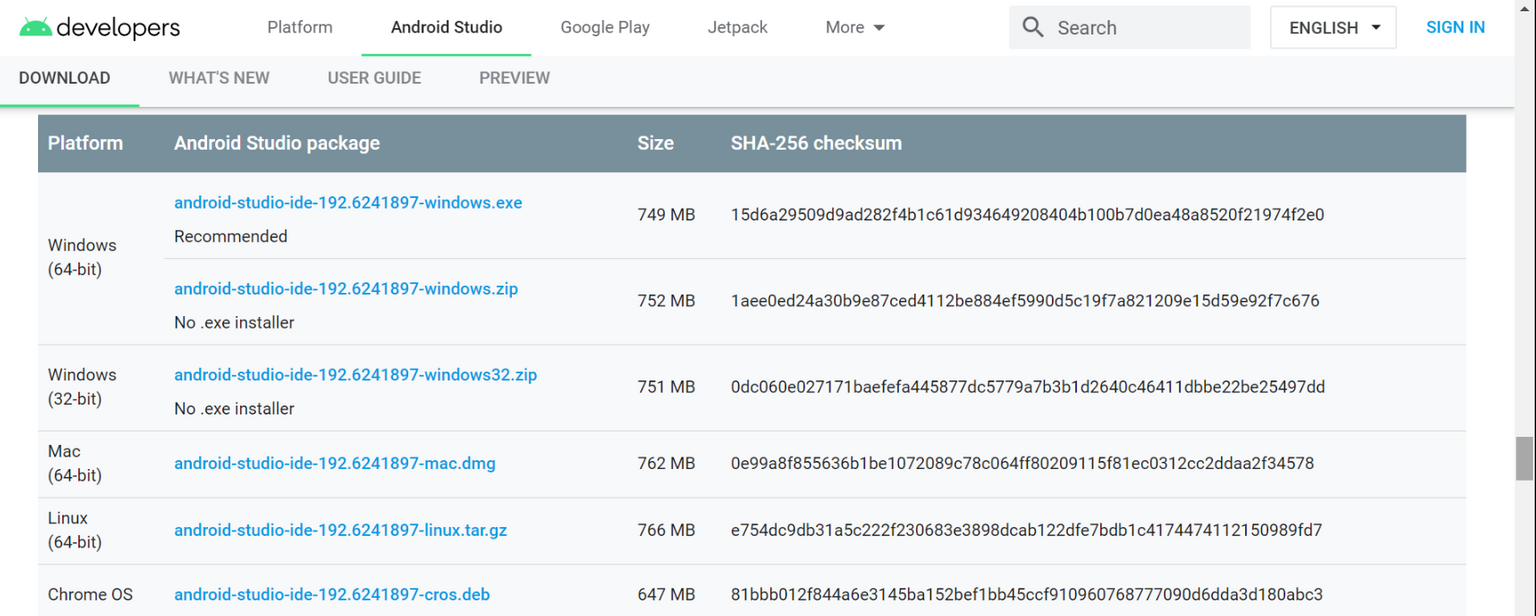Expand the More navigation dropdown
This screenshot has width=1536, height=616.
pyautogui.click(x=855, y=28)
